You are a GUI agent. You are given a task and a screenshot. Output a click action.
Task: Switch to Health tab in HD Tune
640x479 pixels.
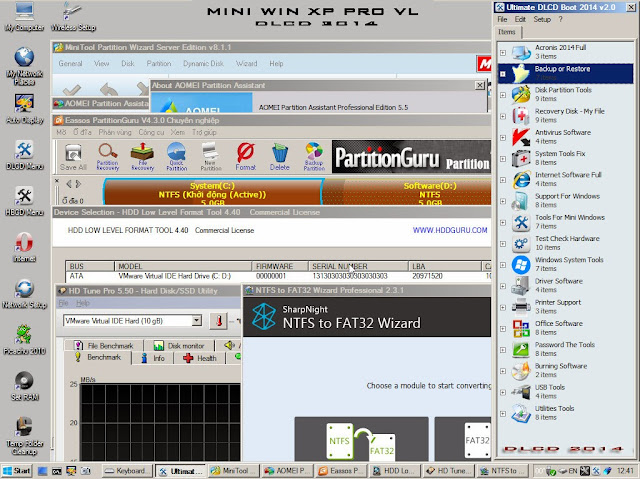click(200, 358)
